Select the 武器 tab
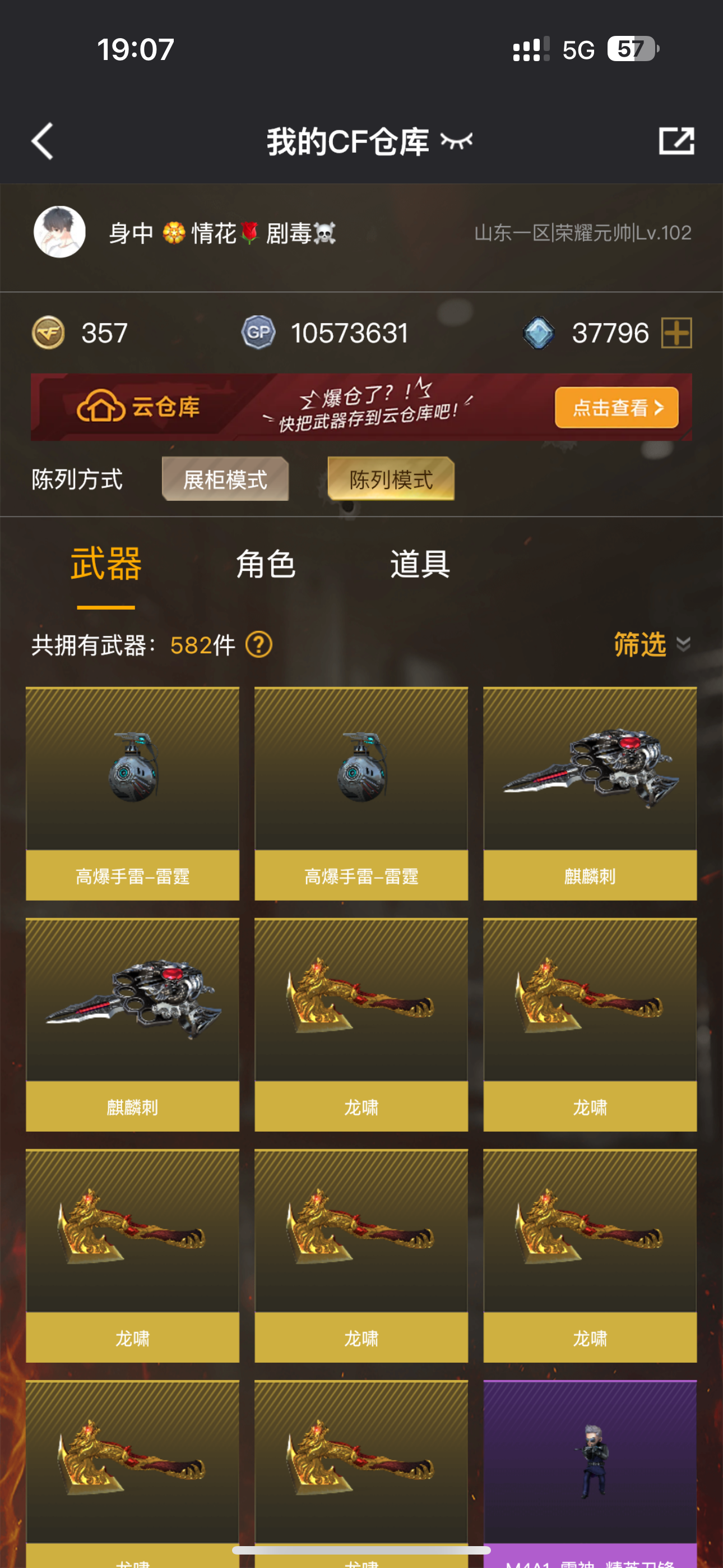The height and width of the screenshot is (1568, 723). coord(106,564)
